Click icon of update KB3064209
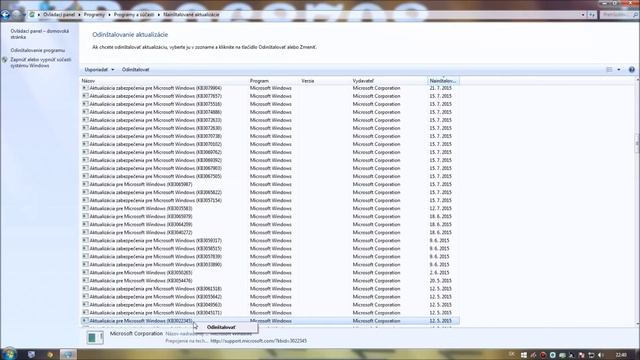The image size is (640, 360). (85, 224)
